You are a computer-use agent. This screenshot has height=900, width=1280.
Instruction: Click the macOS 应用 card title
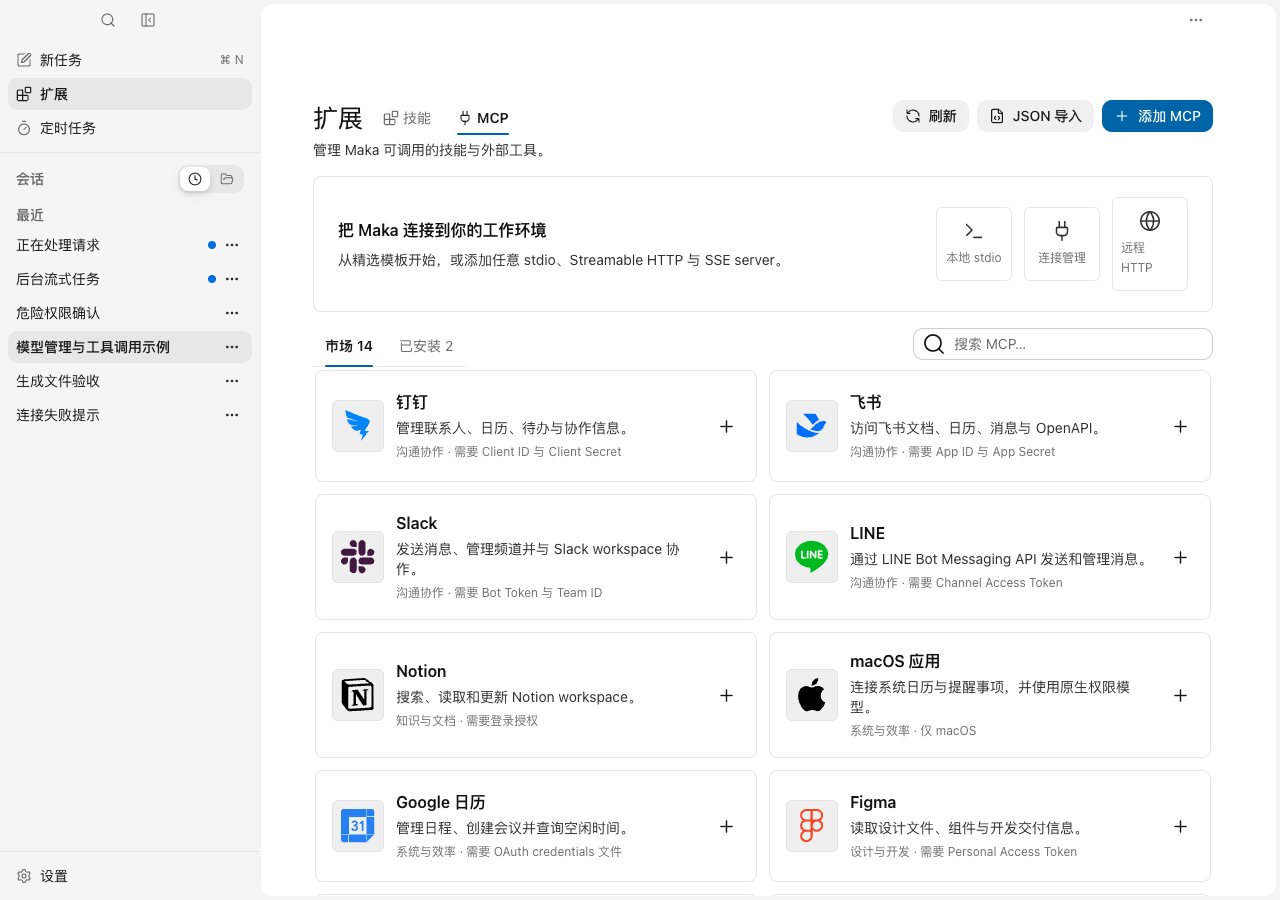coord(895,661)
